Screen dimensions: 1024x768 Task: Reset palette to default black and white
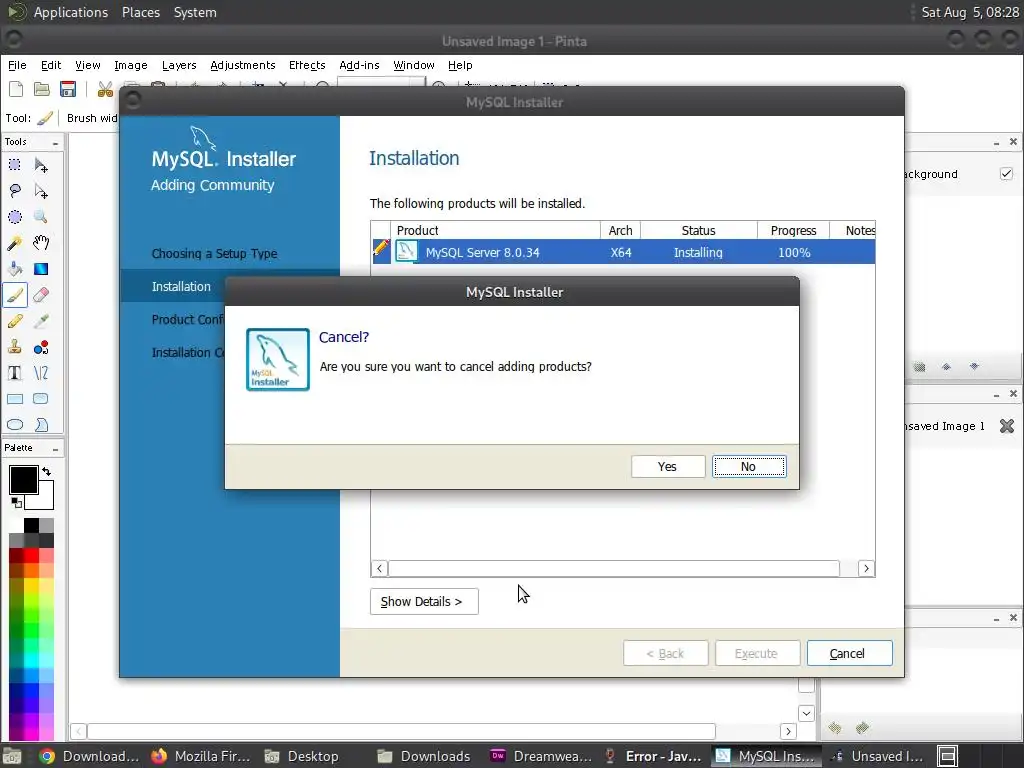point(16,502)
